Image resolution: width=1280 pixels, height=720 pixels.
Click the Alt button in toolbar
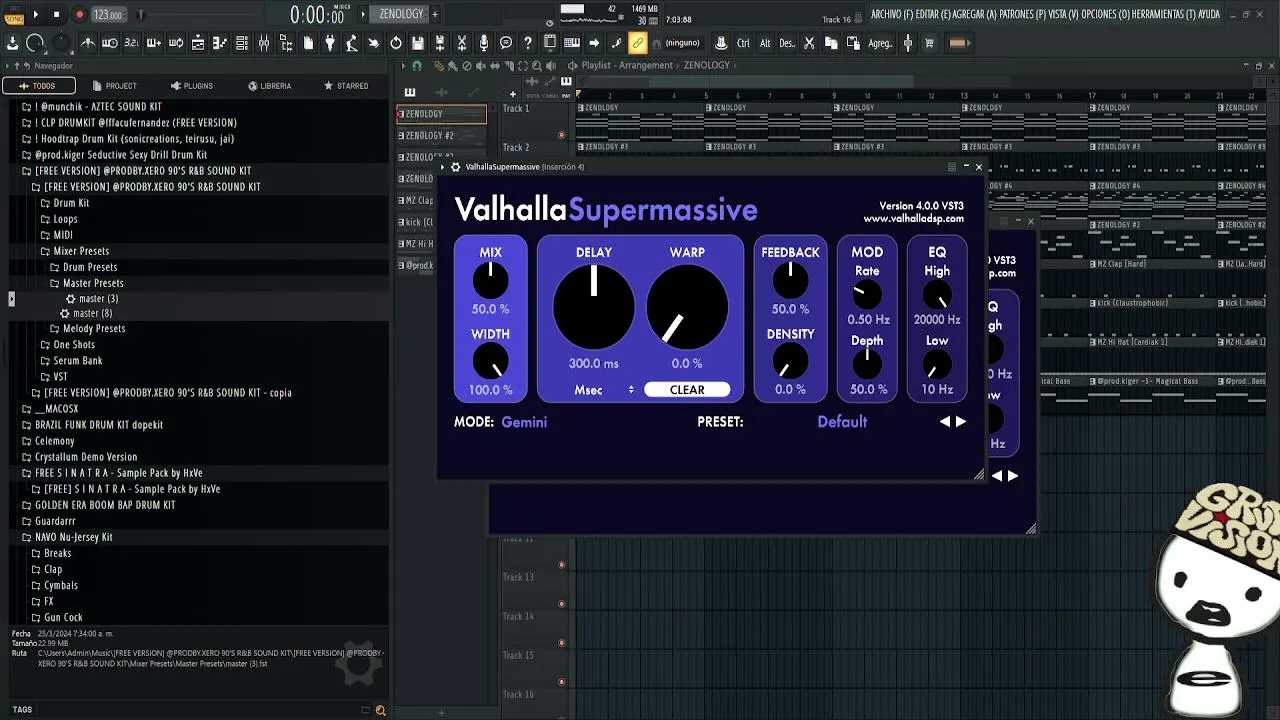coord(765,43)
